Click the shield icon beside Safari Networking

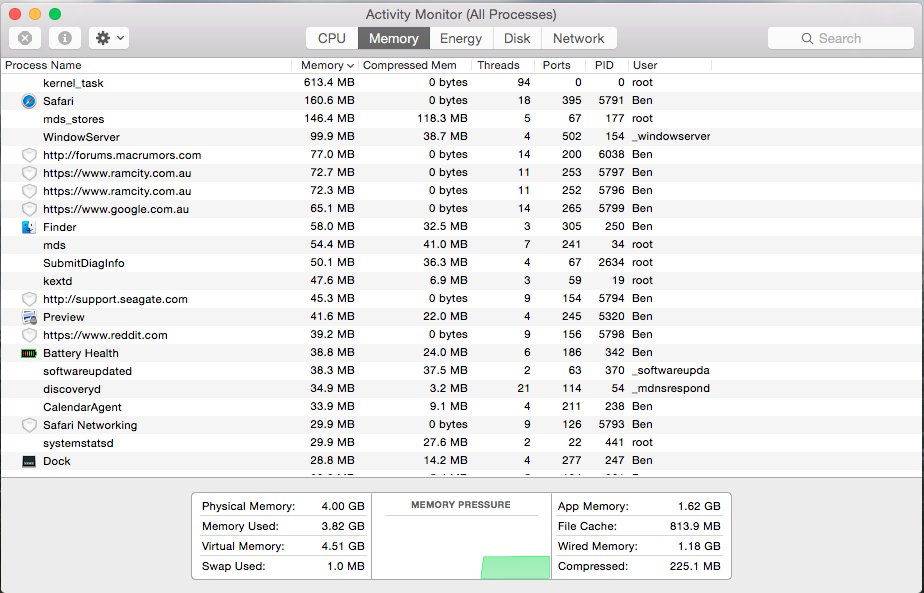[29, 425]
